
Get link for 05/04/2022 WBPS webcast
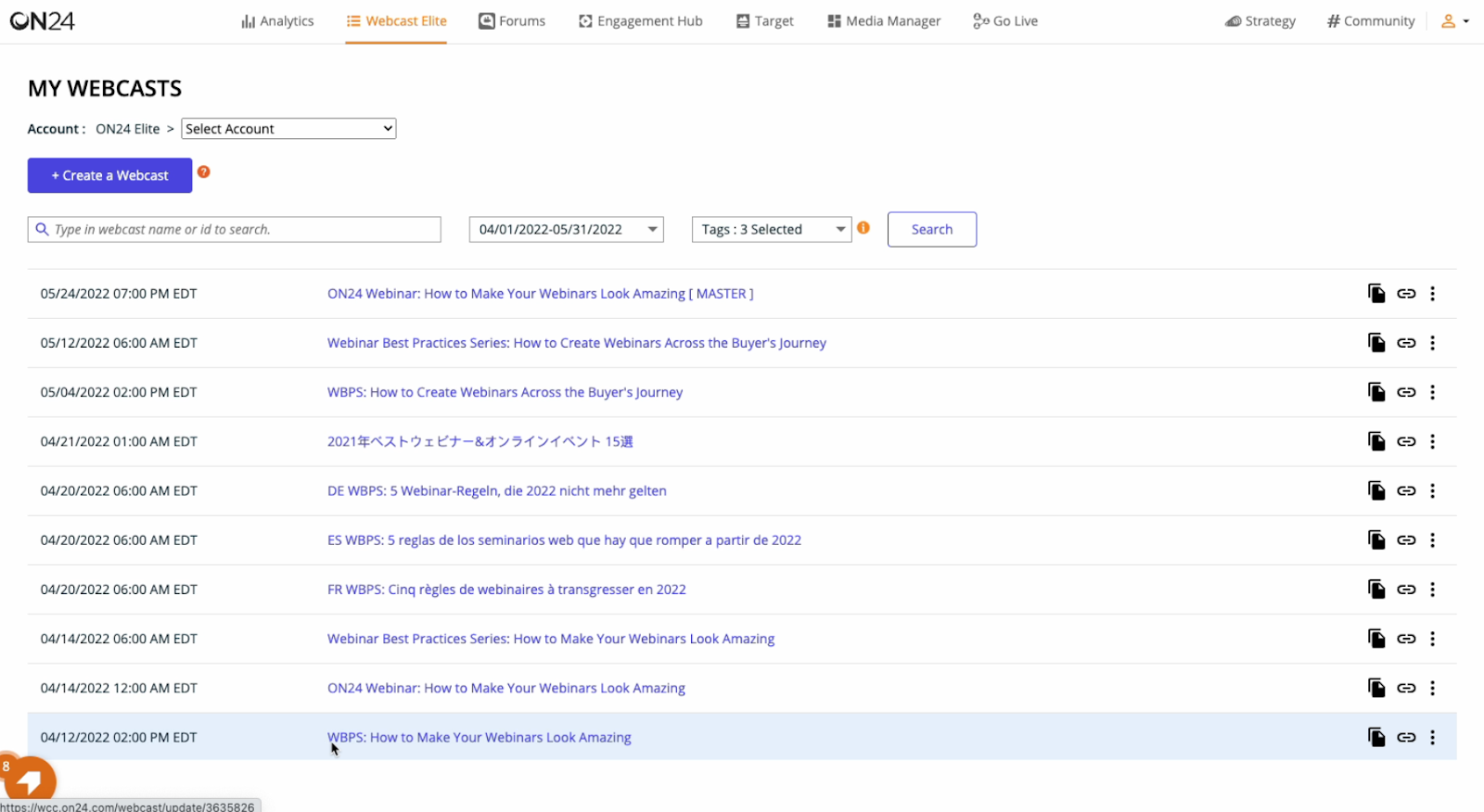[x=1406, y=392]
